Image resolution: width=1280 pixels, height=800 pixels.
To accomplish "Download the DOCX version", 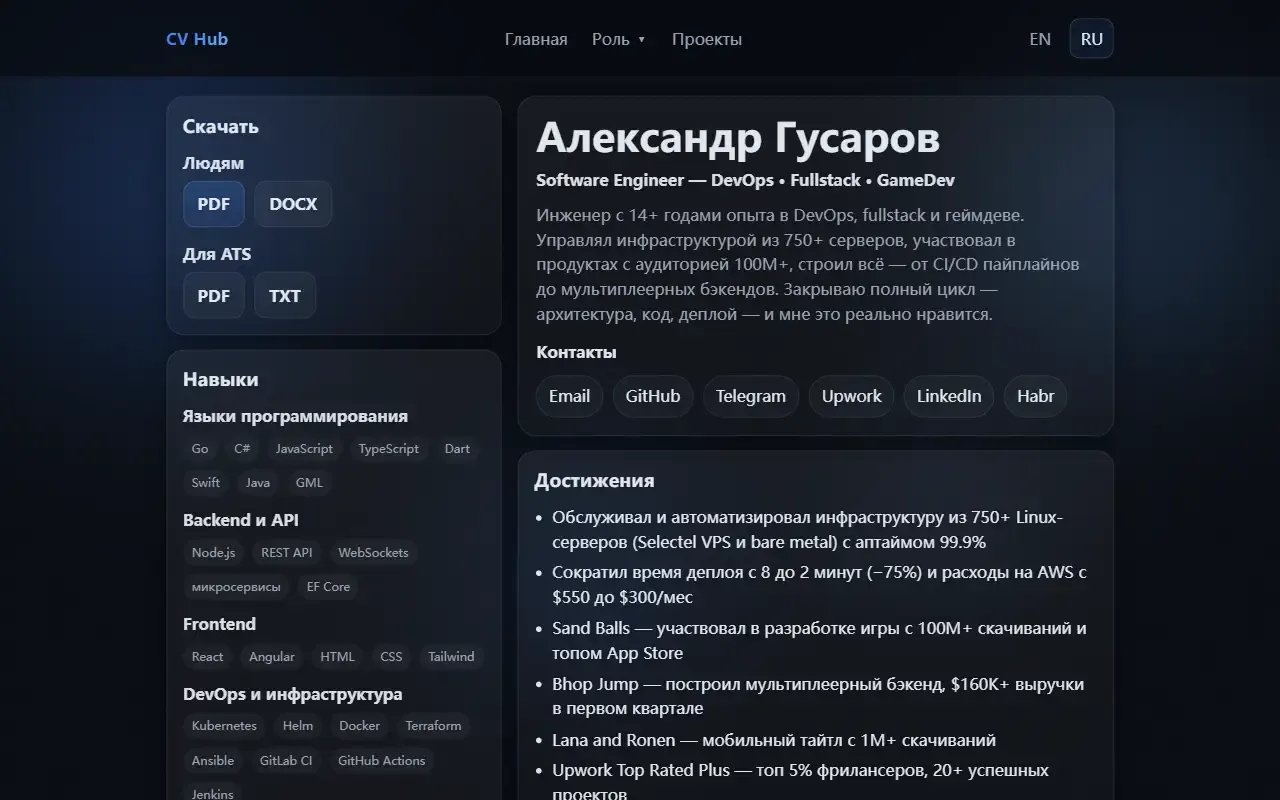I will 293,204.
